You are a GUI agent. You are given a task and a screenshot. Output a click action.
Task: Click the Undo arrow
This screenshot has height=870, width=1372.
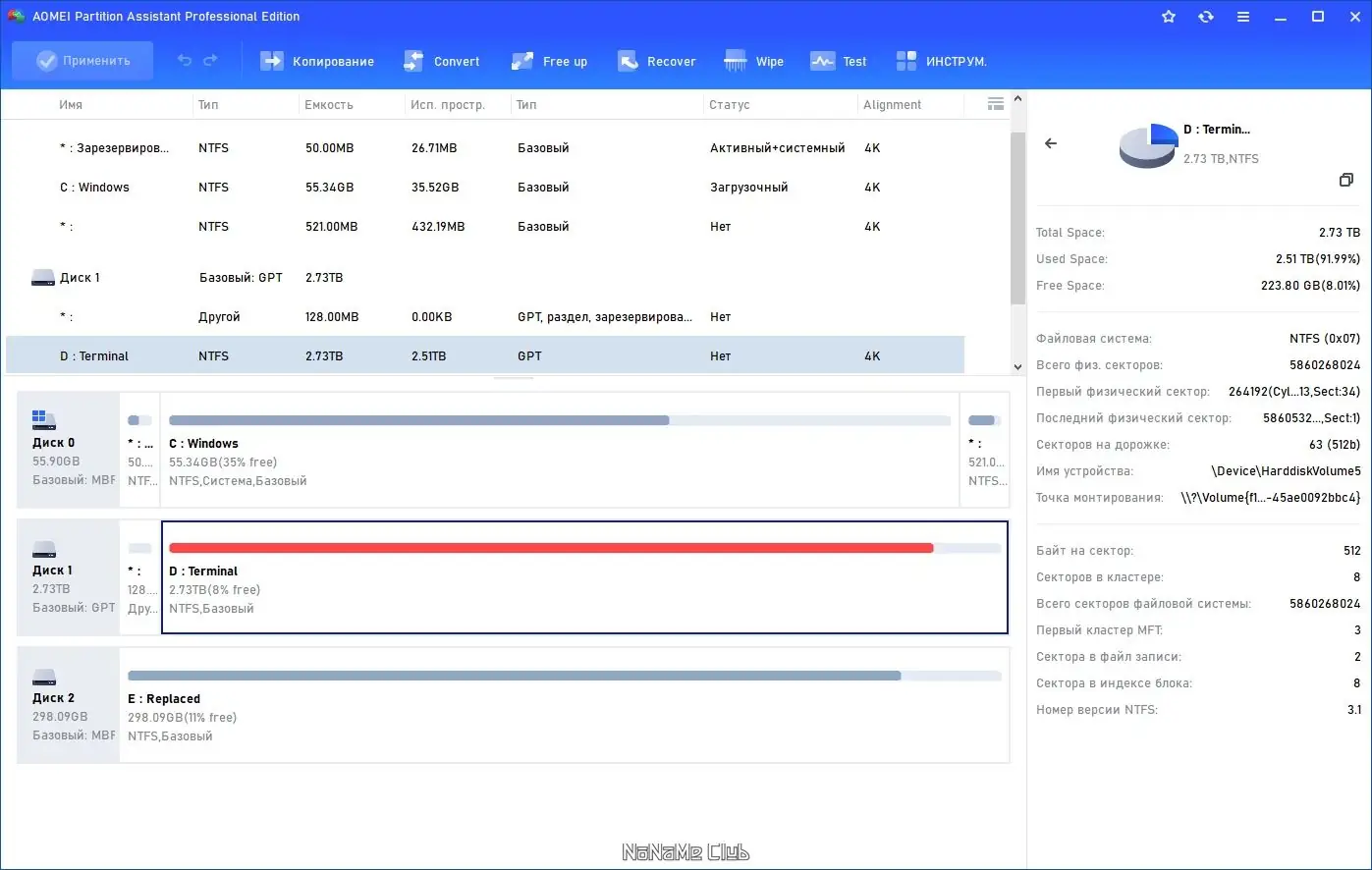click(184, 61)
